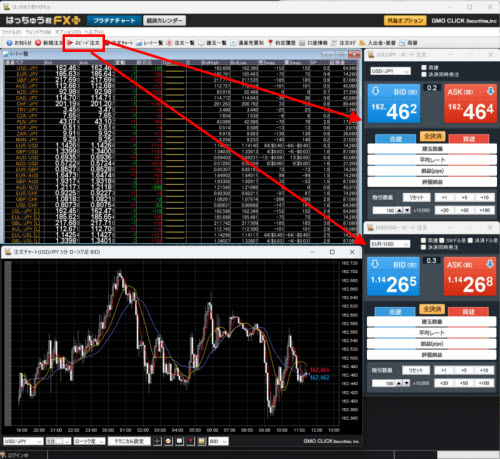
Task: Click the crosshair icon in chart toolbar
Action: [x=157, y=441]
